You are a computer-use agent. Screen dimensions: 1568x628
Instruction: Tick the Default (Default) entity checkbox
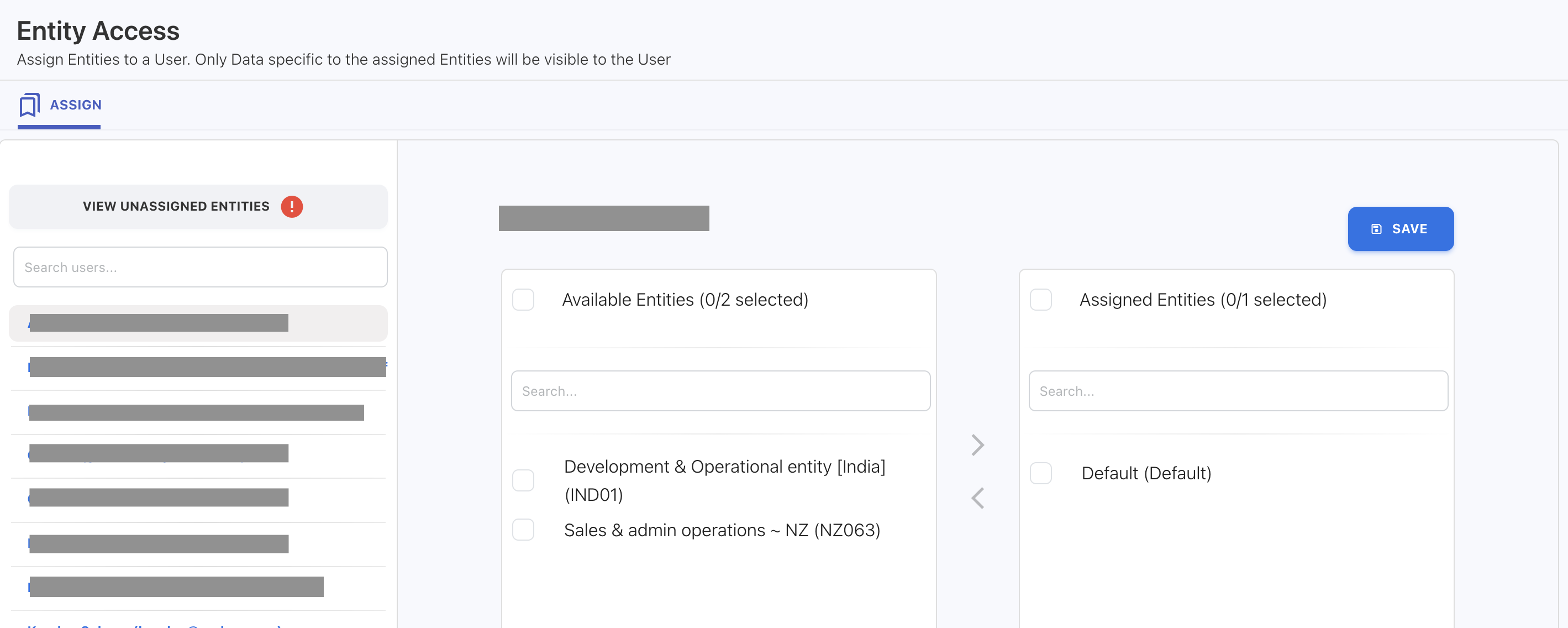(x=1040, y=473)
